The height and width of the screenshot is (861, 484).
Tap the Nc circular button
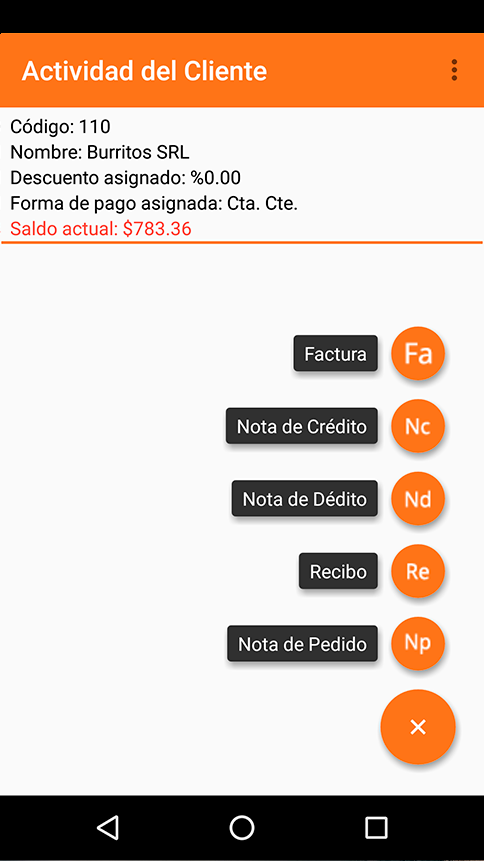(x=418, y=426)
